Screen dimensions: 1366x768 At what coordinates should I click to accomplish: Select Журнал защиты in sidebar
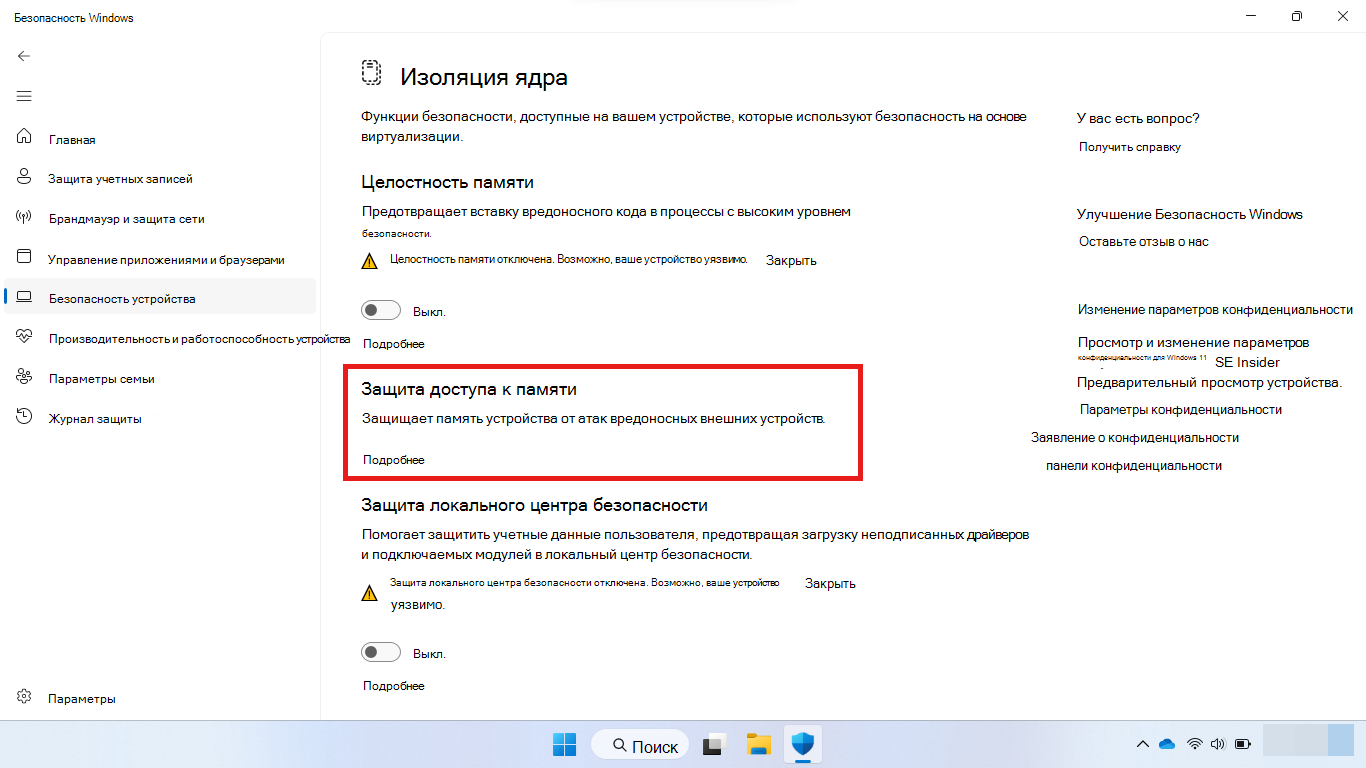pos(95,419)
